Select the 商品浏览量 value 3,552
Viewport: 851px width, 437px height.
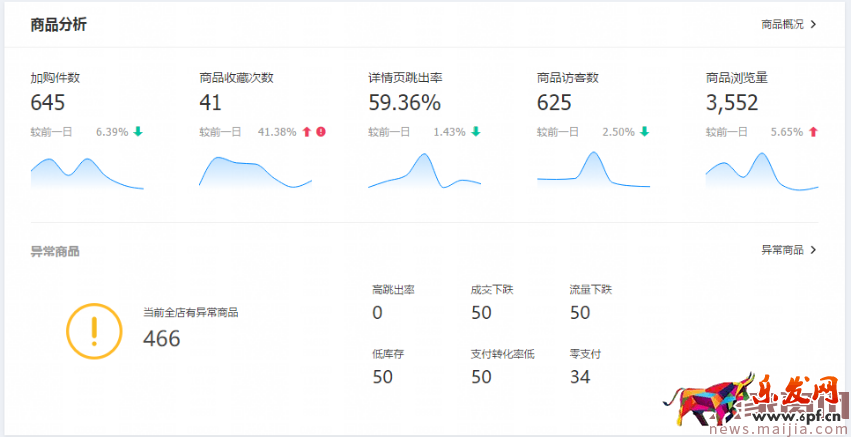(732, 103)
